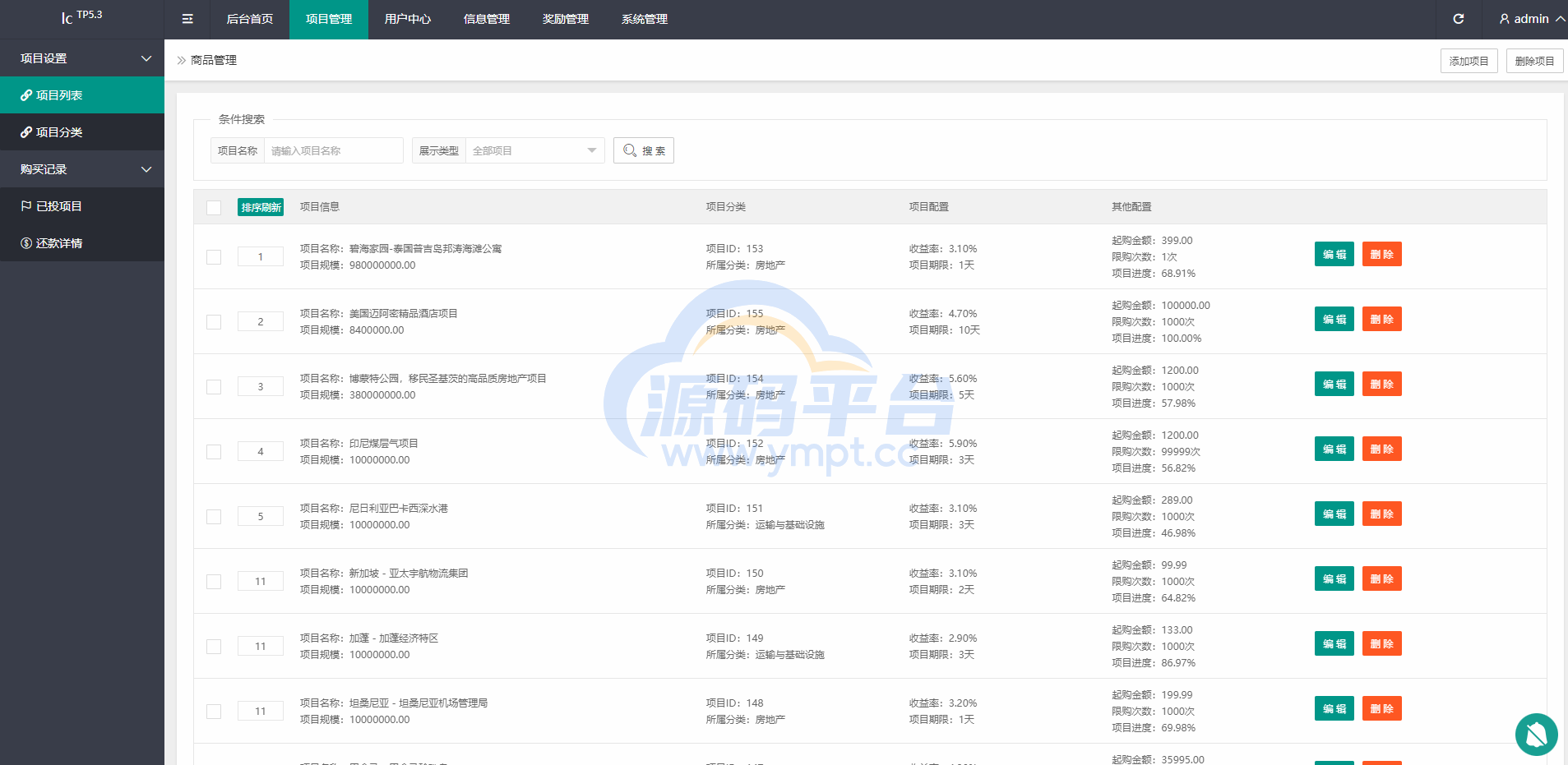Click sort order field of project ID 155
Image resolution: width=1568 pixels, height=765 pixels.
click(261, 321)
